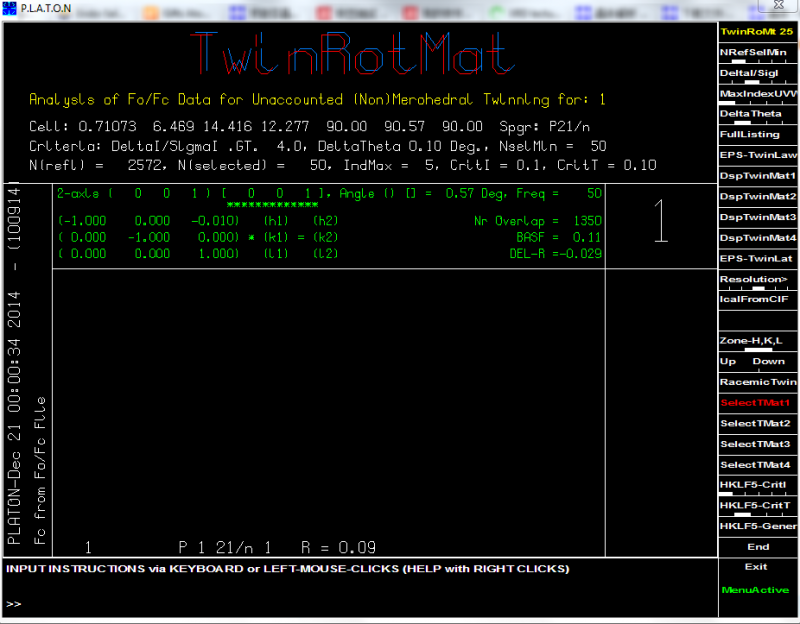The height and width of the screenshot is (624, 800).
Task: Click the 2-axis twin law header row
Action: pyautogui.click(x=329, y=194)
